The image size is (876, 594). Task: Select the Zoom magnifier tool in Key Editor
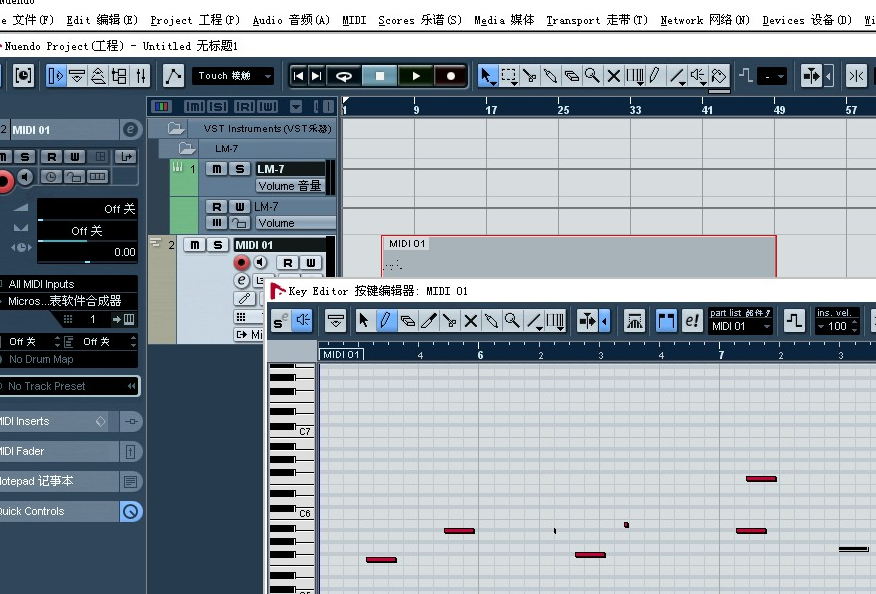pyautogui.click(x=512, y=321)
